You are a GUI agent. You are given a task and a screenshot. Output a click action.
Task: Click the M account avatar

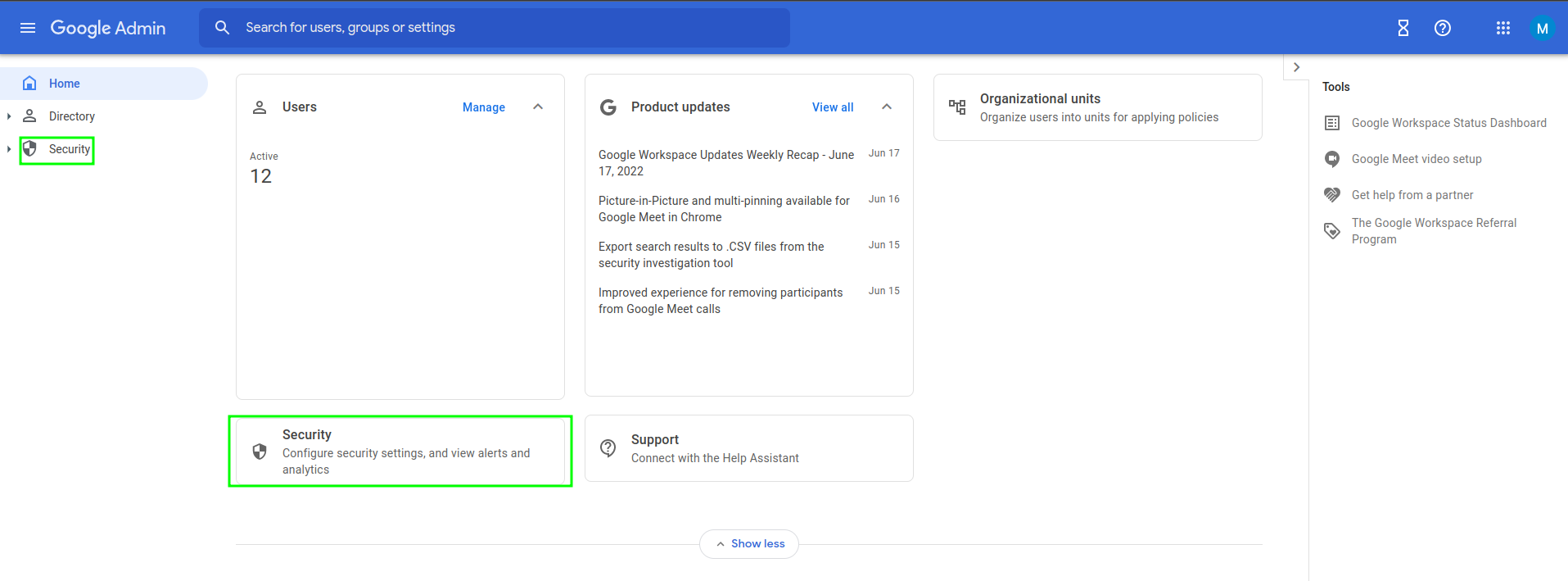(x=1542, y=28)
